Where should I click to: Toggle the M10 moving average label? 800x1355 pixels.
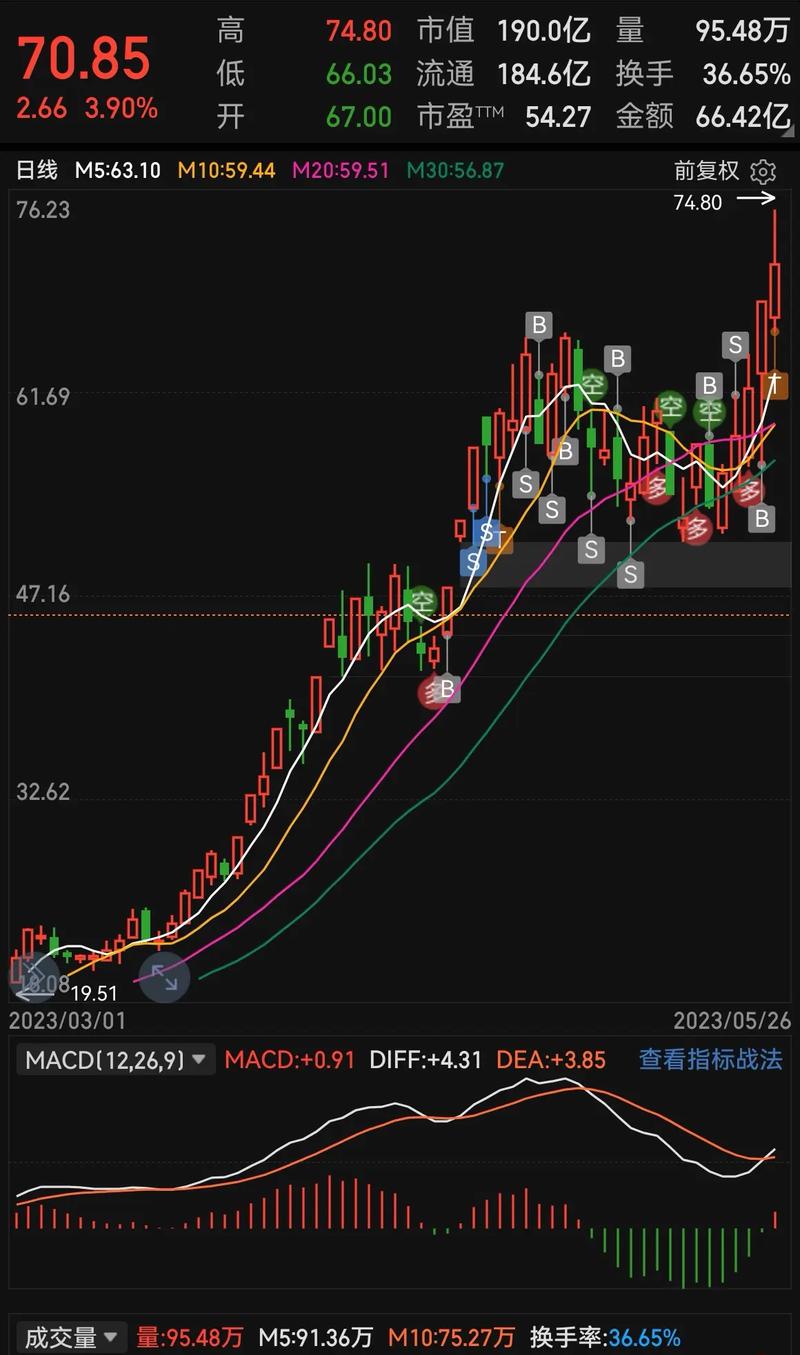coord(226,170)
